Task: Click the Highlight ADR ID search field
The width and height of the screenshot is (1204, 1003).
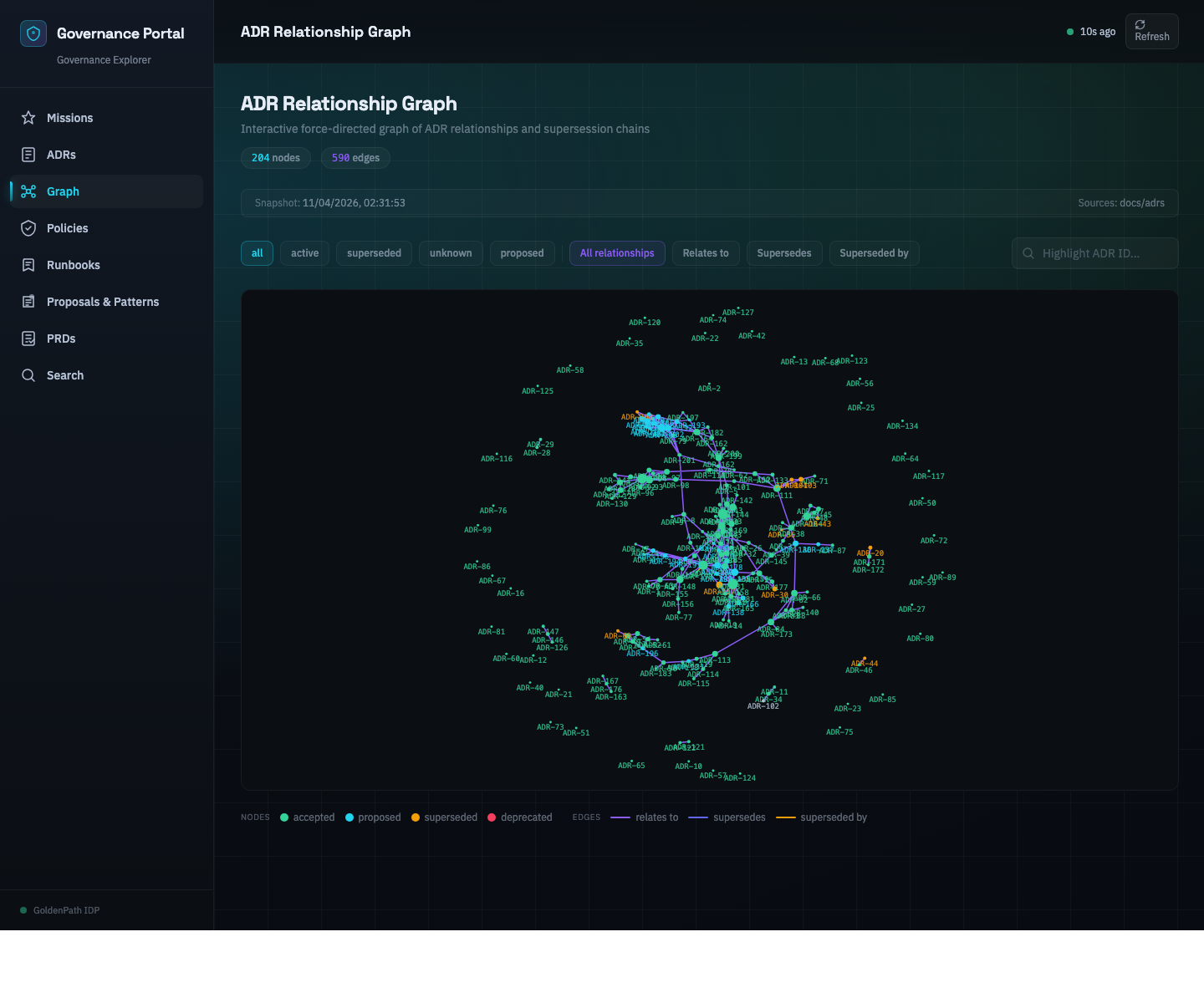Action: tap(1095, 252)
